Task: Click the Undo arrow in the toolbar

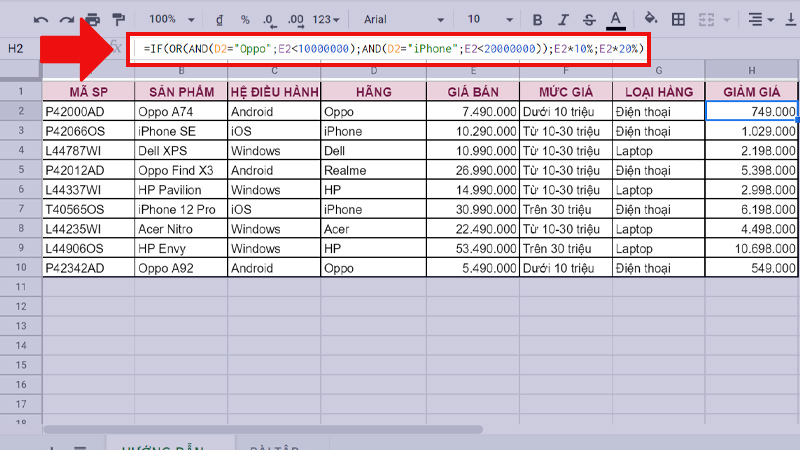Action: [x=41, y=19]
